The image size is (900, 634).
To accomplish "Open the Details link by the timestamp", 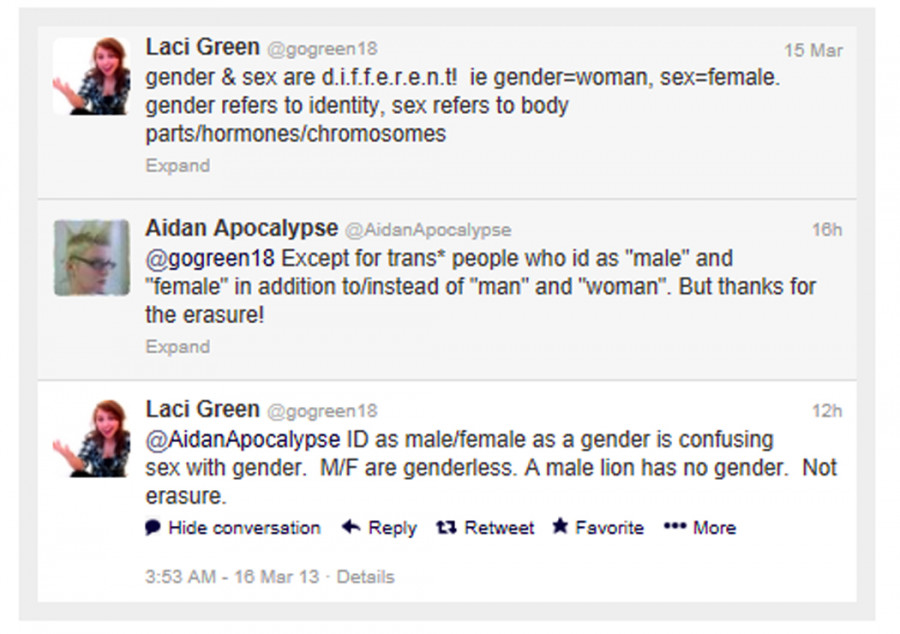I will (365, 577).
